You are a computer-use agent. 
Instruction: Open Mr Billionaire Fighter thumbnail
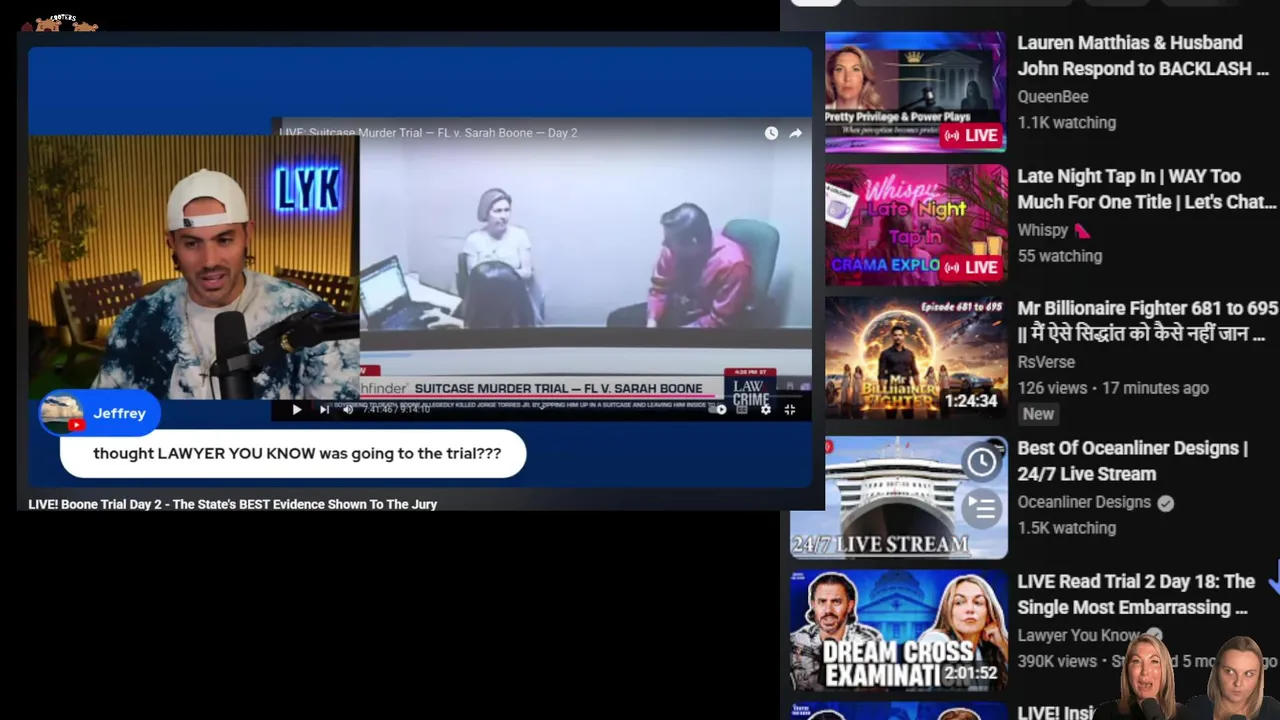tap(915, 358)
